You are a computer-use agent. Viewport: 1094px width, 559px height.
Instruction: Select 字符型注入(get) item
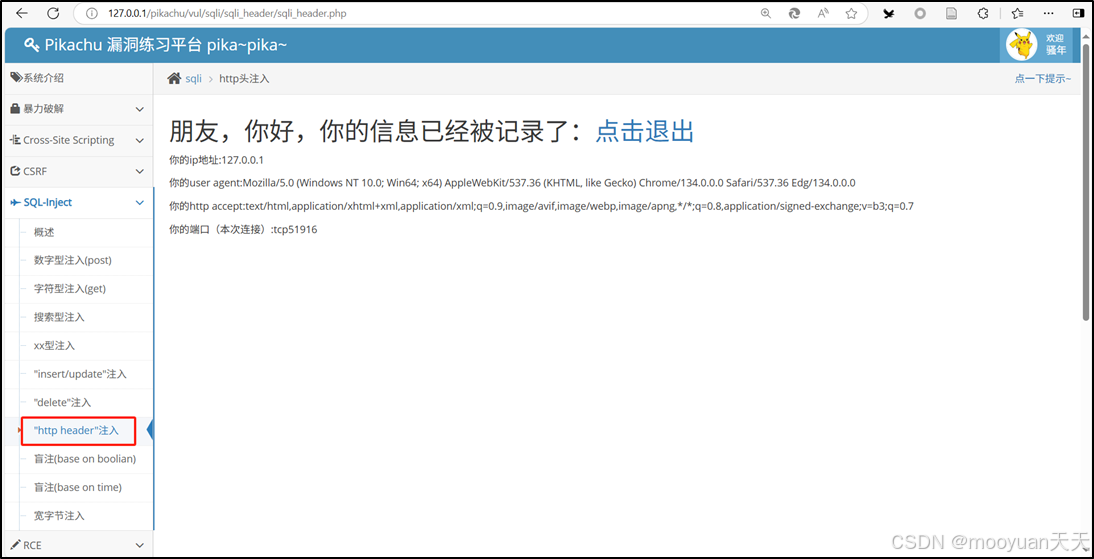click(x=70, y=288)
